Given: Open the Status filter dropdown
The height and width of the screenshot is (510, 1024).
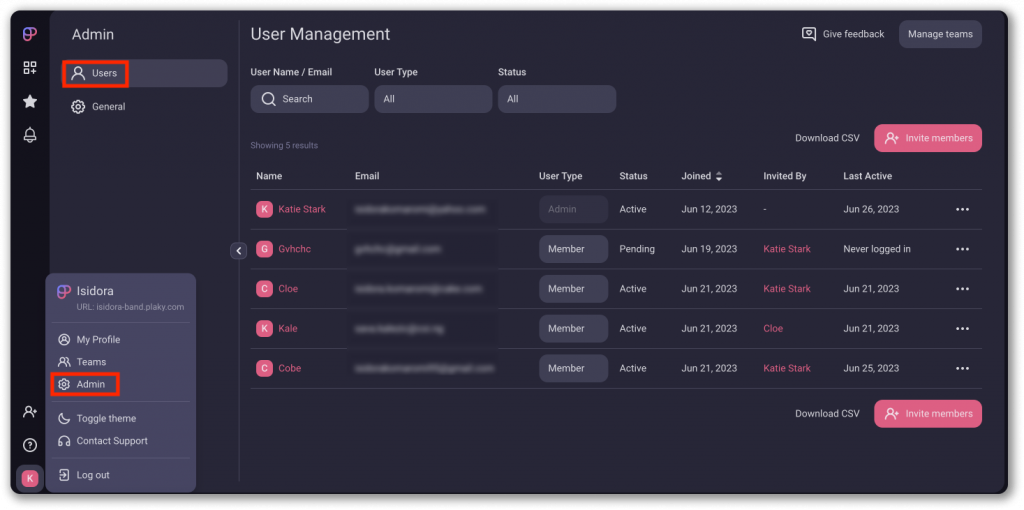Looking at the screenshot, I should 556,99.
